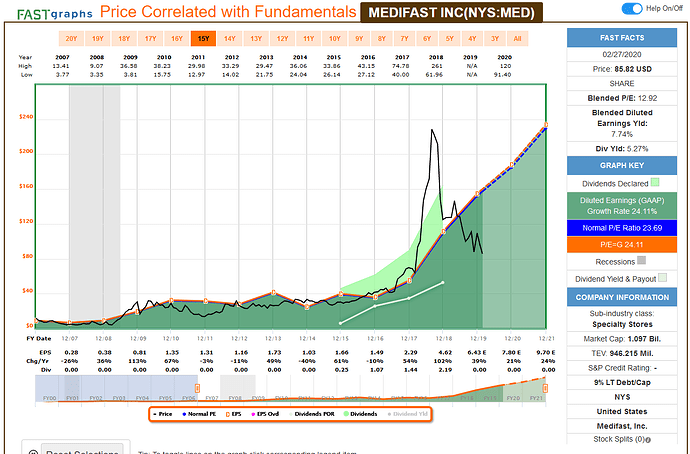Click EPS value 4.62 for 12/18
This screenshot has height=454, width=690.
click(445, 352)
